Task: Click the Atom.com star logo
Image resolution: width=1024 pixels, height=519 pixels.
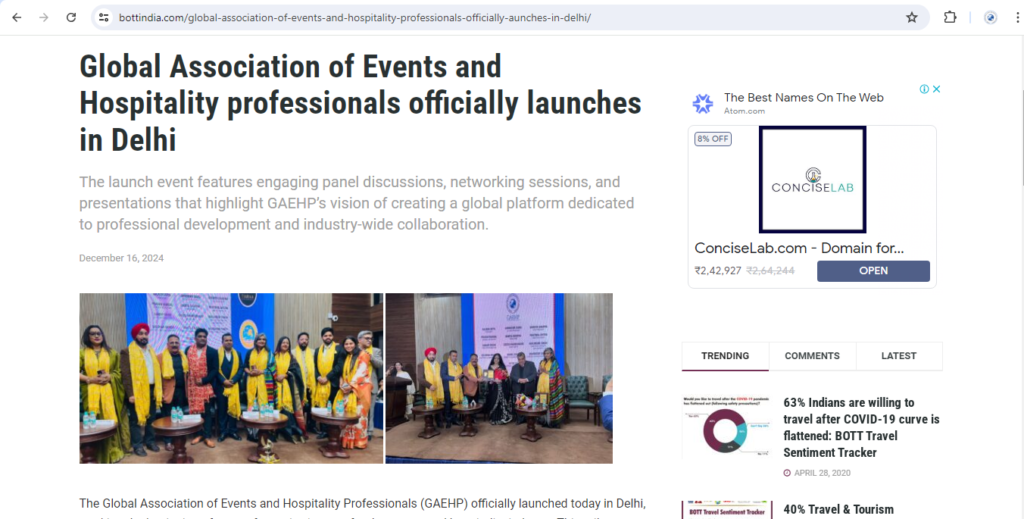Action: (703, 103)
